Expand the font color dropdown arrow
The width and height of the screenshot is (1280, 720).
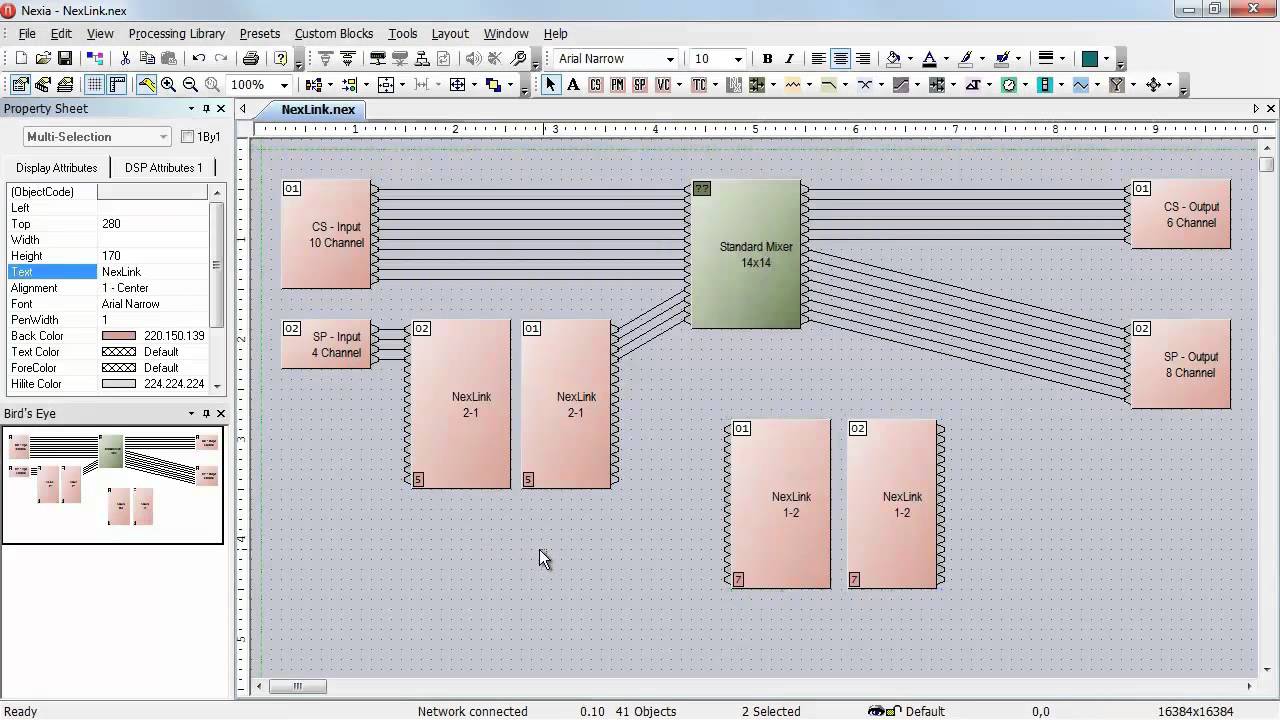[945, 59]
